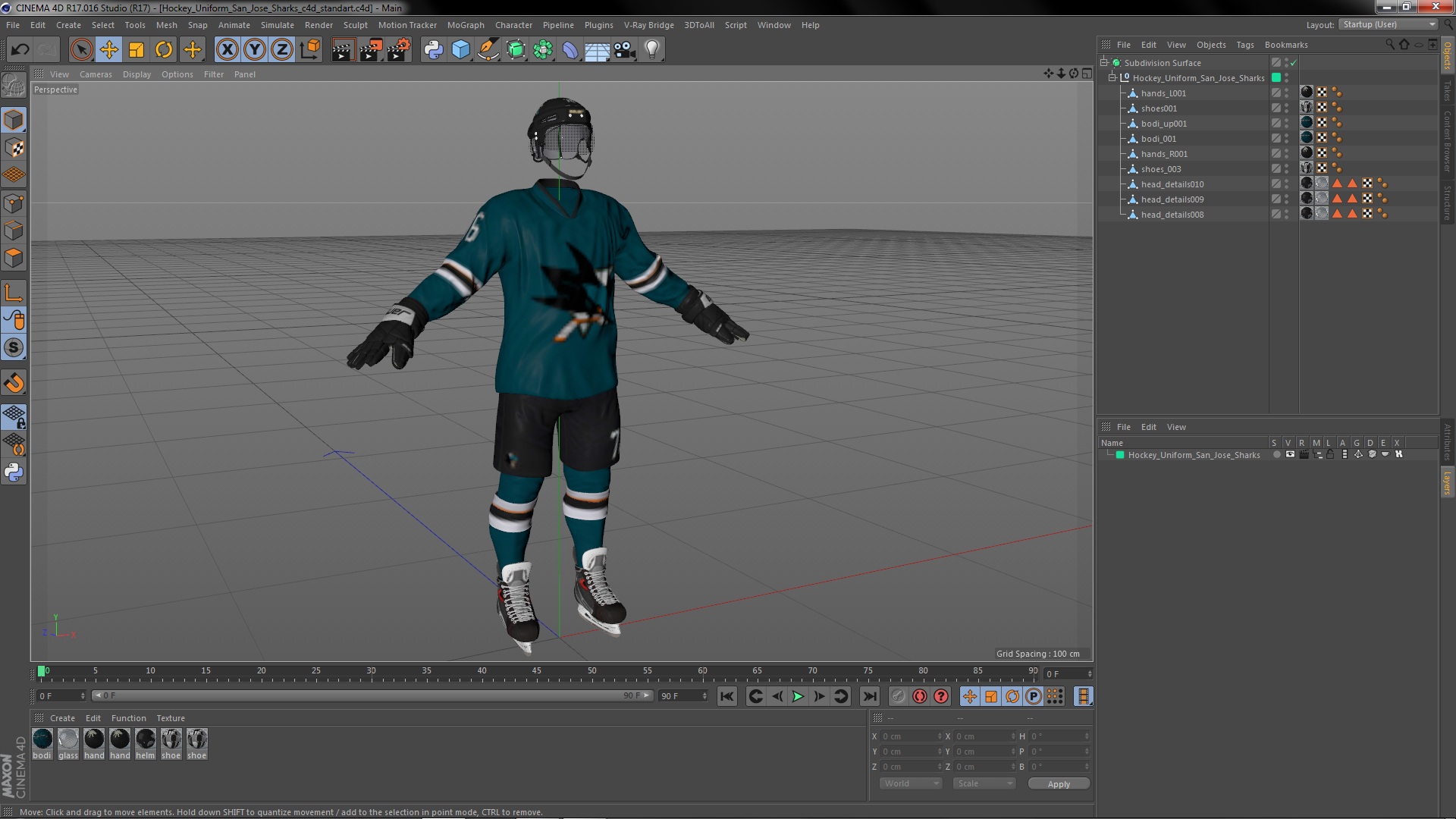Select the hands_L001 object
The image size is (1456, 819).
tap(1163, 93)
